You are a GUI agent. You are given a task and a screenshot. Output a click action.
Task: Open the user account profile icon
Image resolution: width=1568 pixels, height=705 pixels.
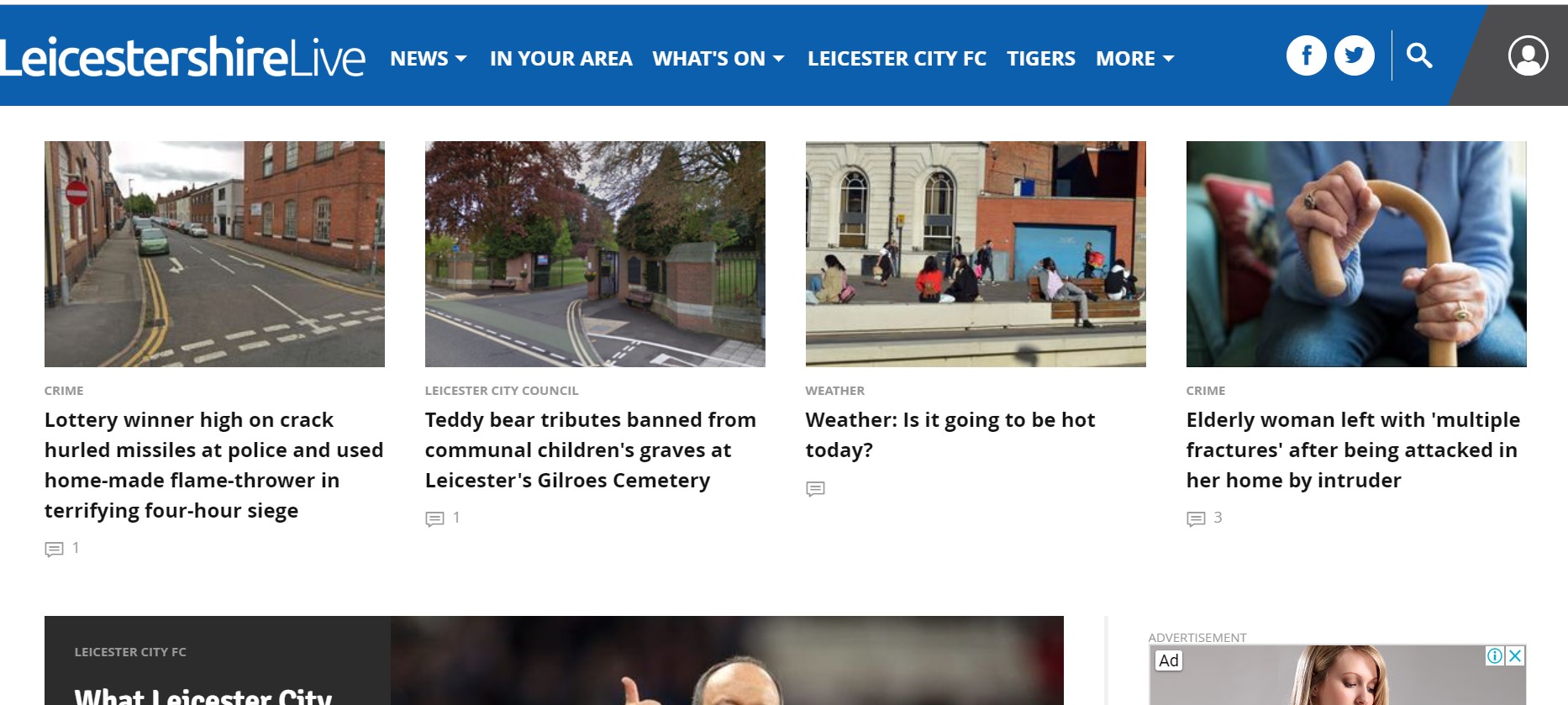click(x=1528, y=56)
